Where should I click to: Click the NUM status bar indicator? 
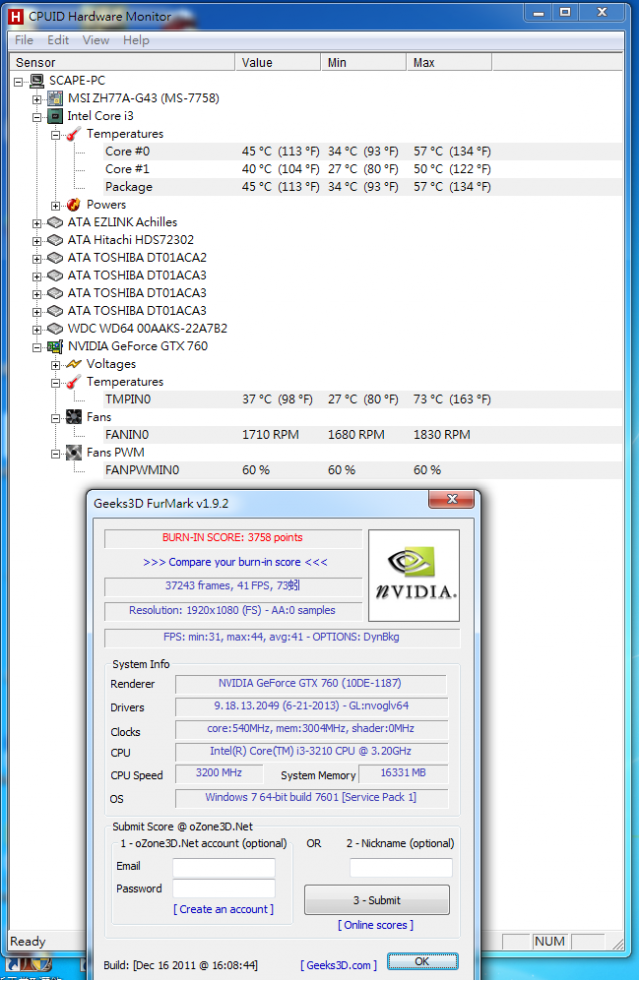click(549, 941)
